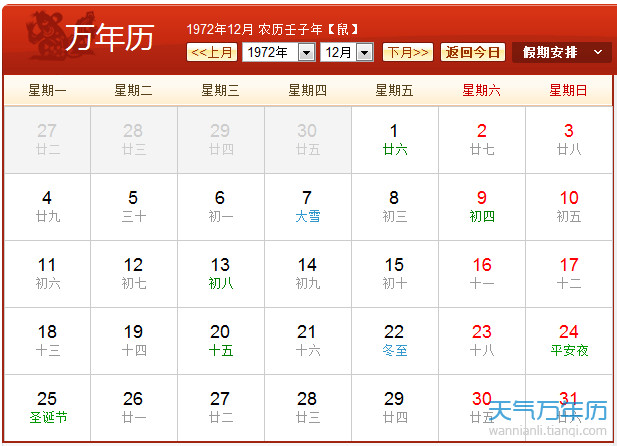The width and height of the screenshot is (617, 446).
Task: Select December 23 十八
Action: click(482, 341)
